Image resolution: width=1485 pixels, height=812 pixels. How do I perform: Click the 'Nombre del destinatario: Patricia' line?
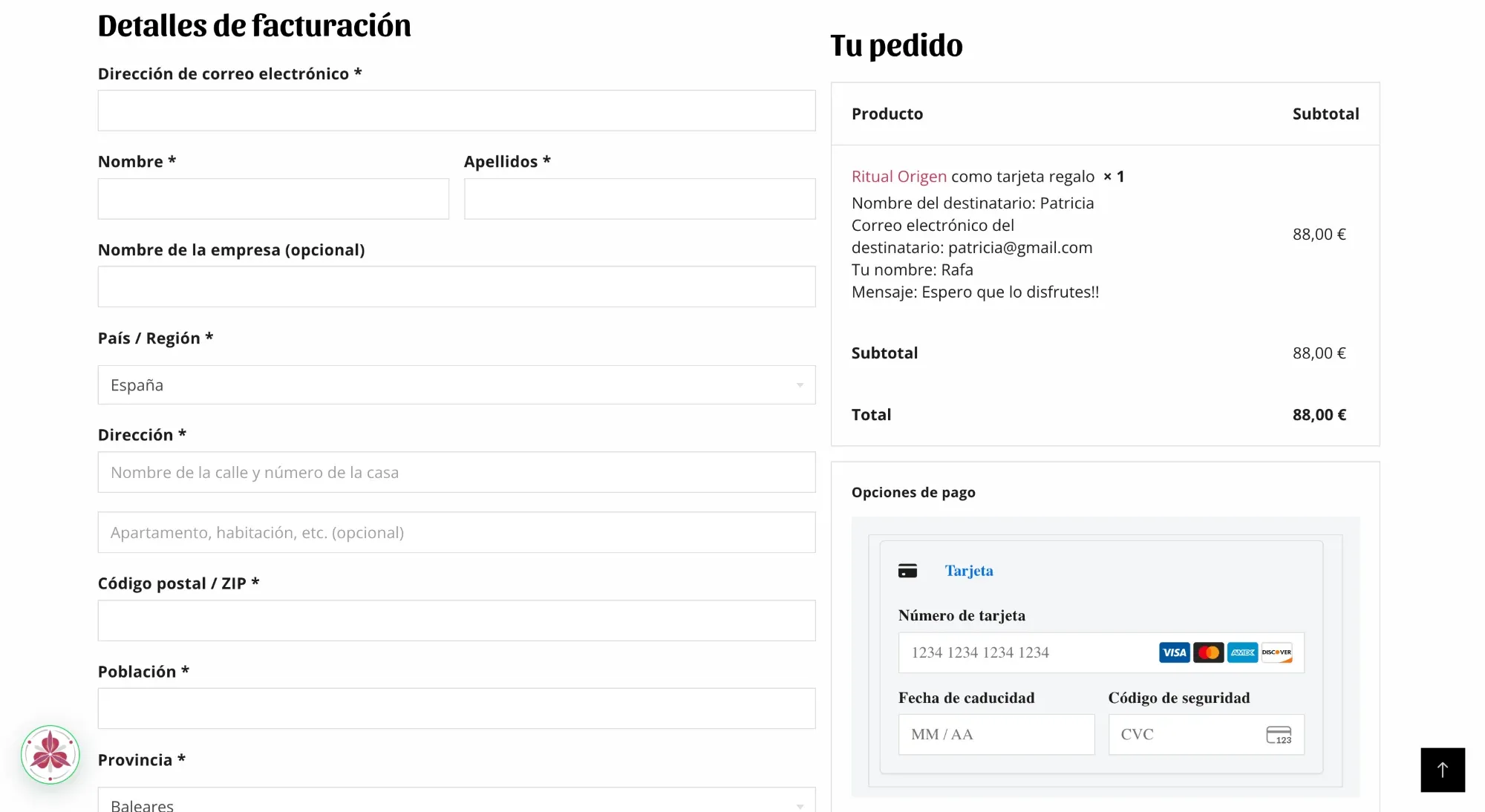973,203
